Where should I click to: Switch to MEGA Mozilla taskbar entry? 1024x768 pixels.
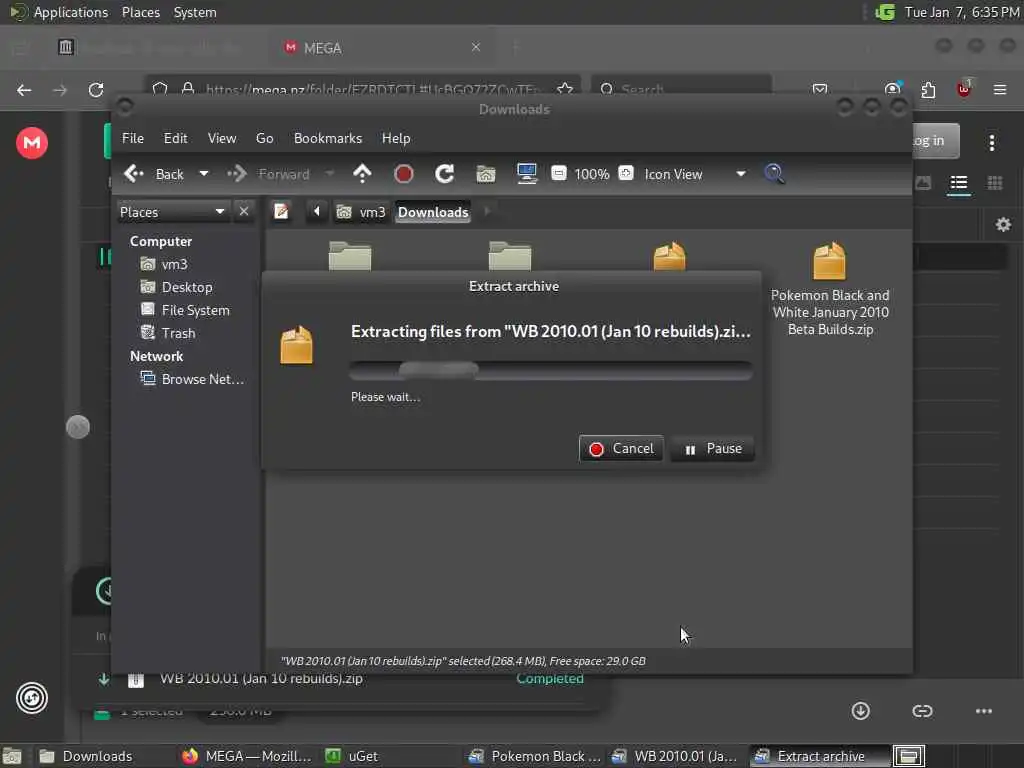(x=247, y=756)
